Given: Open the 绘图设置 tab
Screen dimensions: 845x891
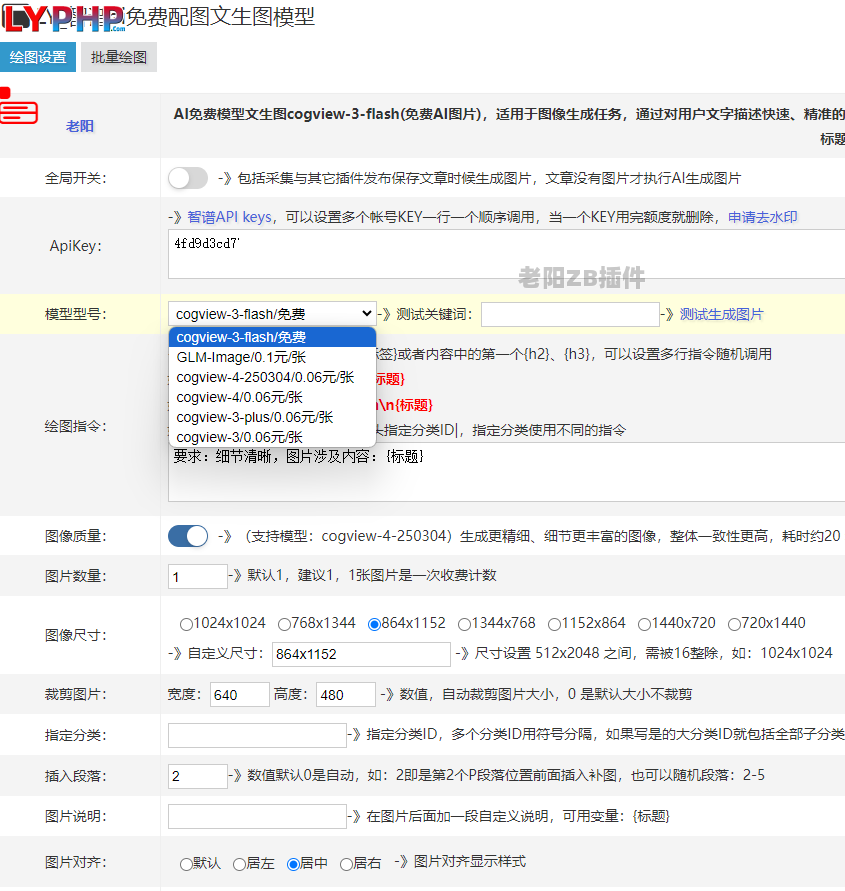Looking at the screenshot, I should (x=38, y=57).
